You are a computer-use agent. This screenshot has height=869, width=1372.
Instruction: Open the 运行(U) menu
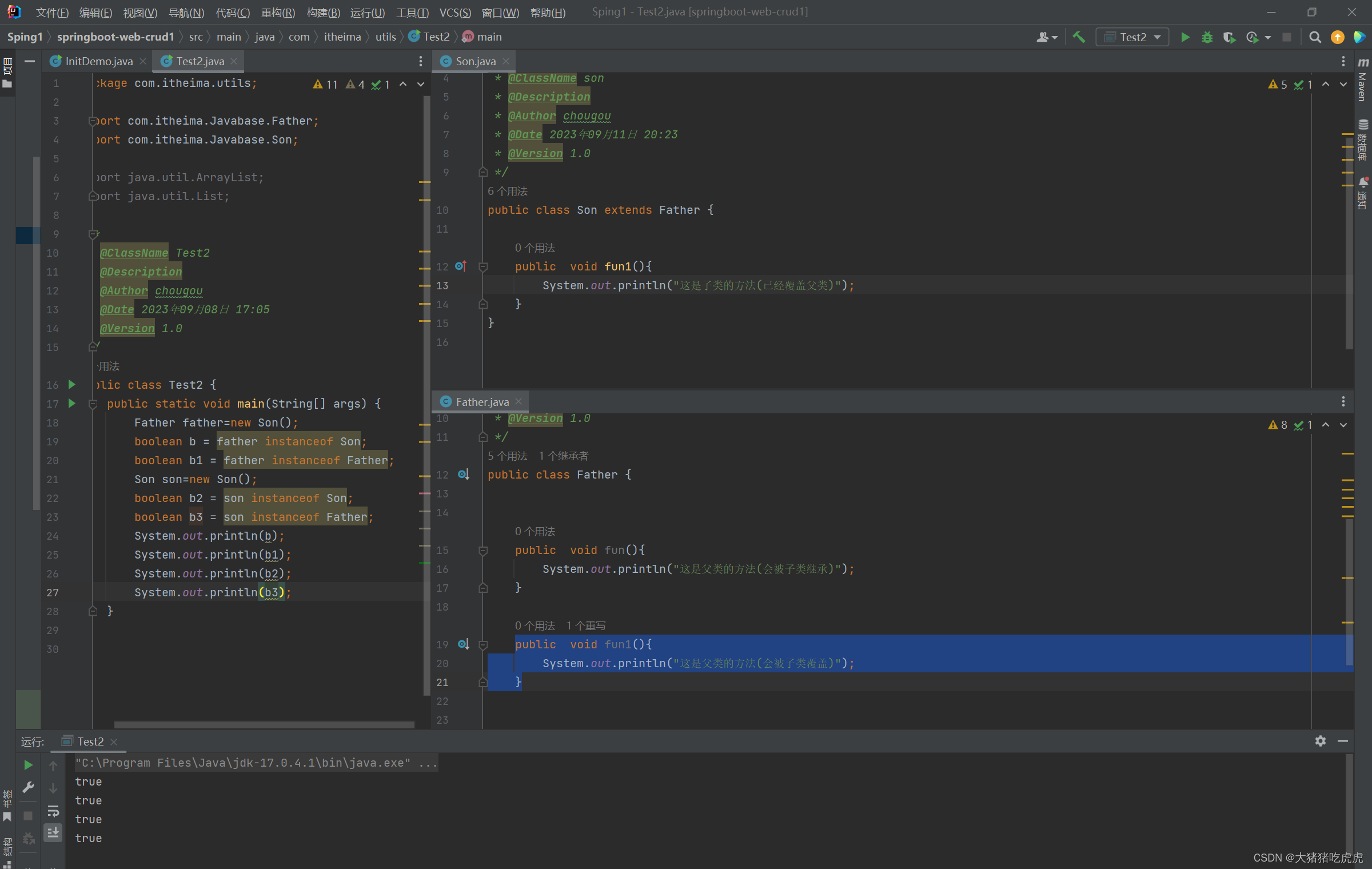(368, 12)
